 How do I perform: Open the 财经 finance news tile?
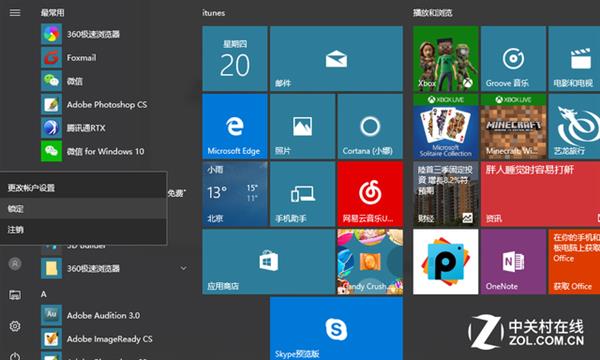pyautogui.click(x=446, y=194)
